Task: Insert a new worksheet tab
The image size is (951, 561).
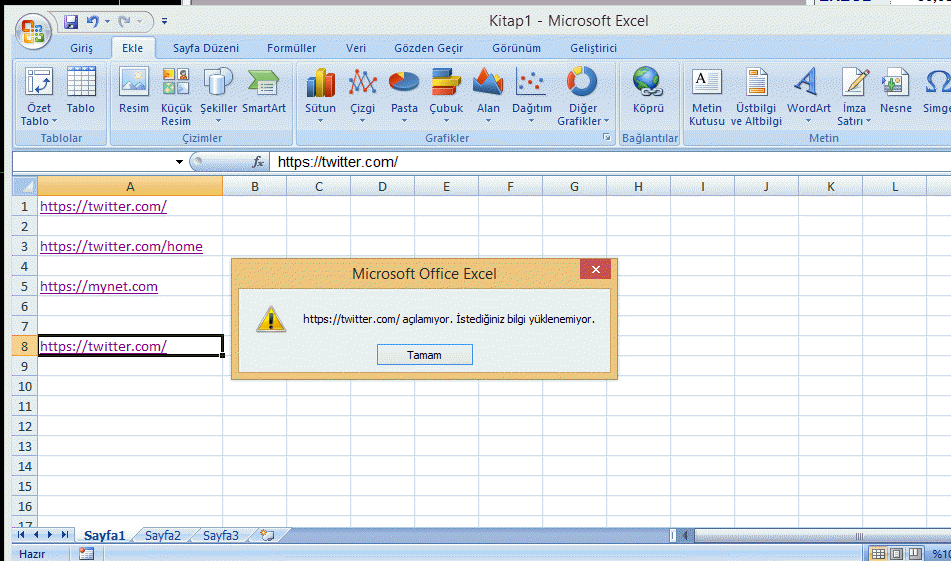Action: pyautogui.click(x=267, y=535)
